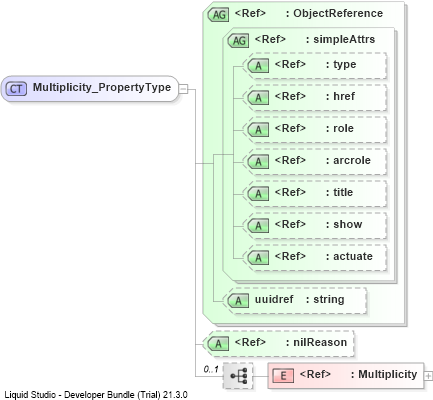
Task: Select the A icon of show attribute
Action: 258,226
